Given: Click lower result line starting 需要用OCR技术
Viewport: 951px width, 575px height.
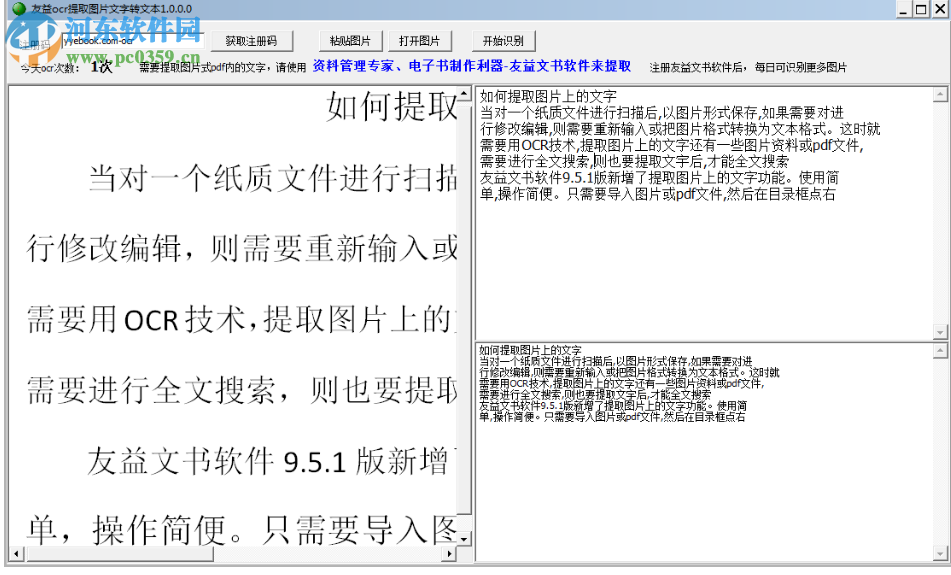Looking at the screenshot, I should tap(621, 383).
